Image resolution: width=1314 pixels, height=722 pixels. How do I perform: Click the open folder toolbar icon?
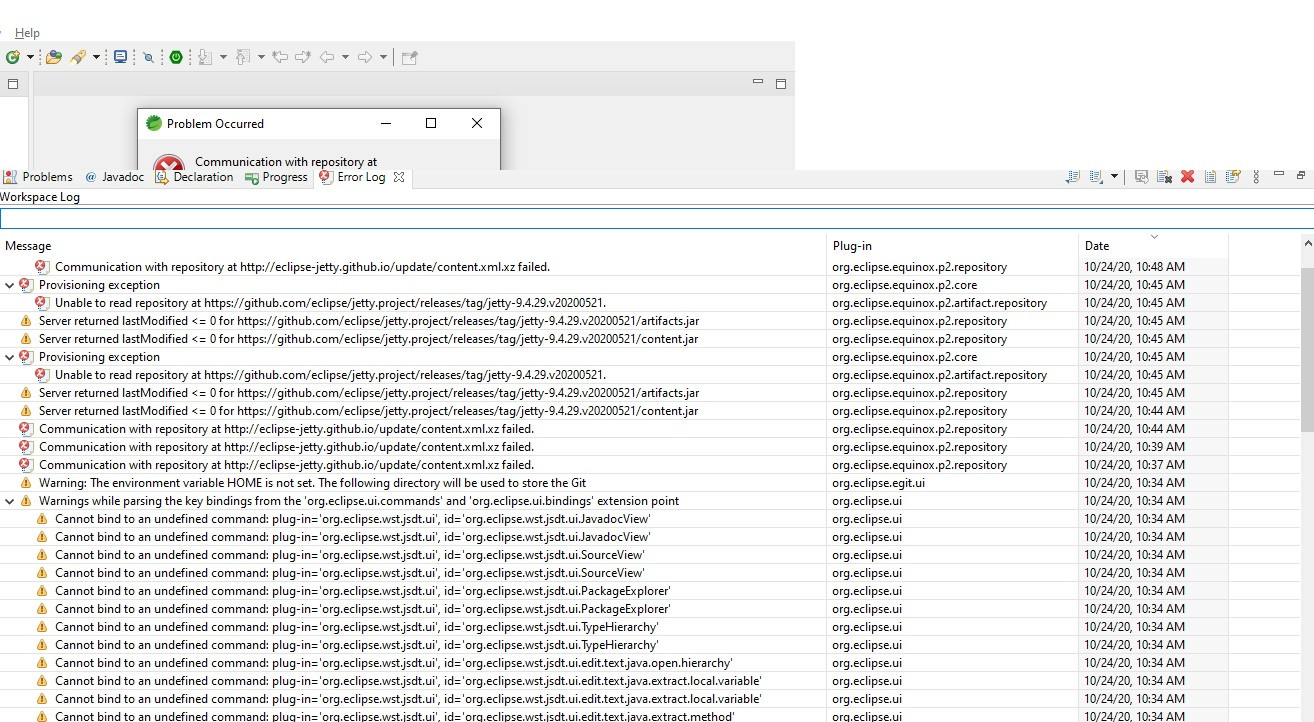click(54, 57)
